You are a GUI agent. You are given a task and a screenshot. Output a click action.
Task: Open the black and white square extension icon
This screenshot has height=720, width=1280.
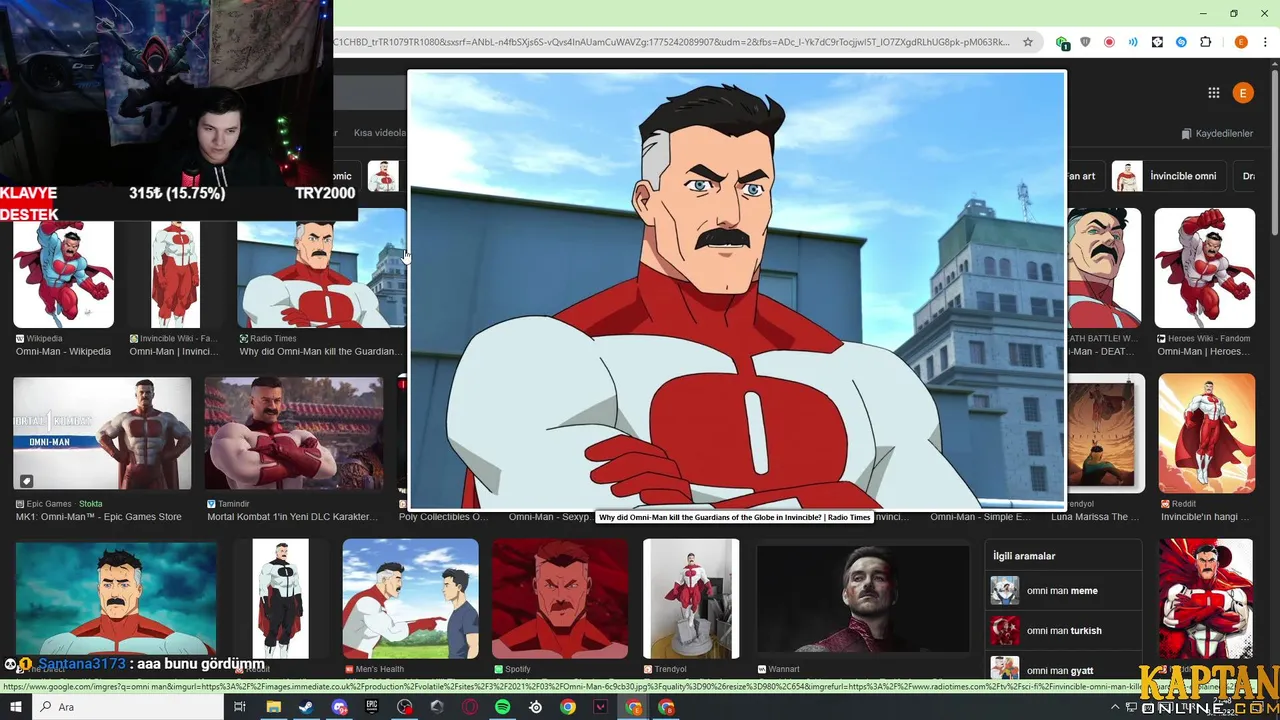pyautogui.click(x=1157, y=42)
